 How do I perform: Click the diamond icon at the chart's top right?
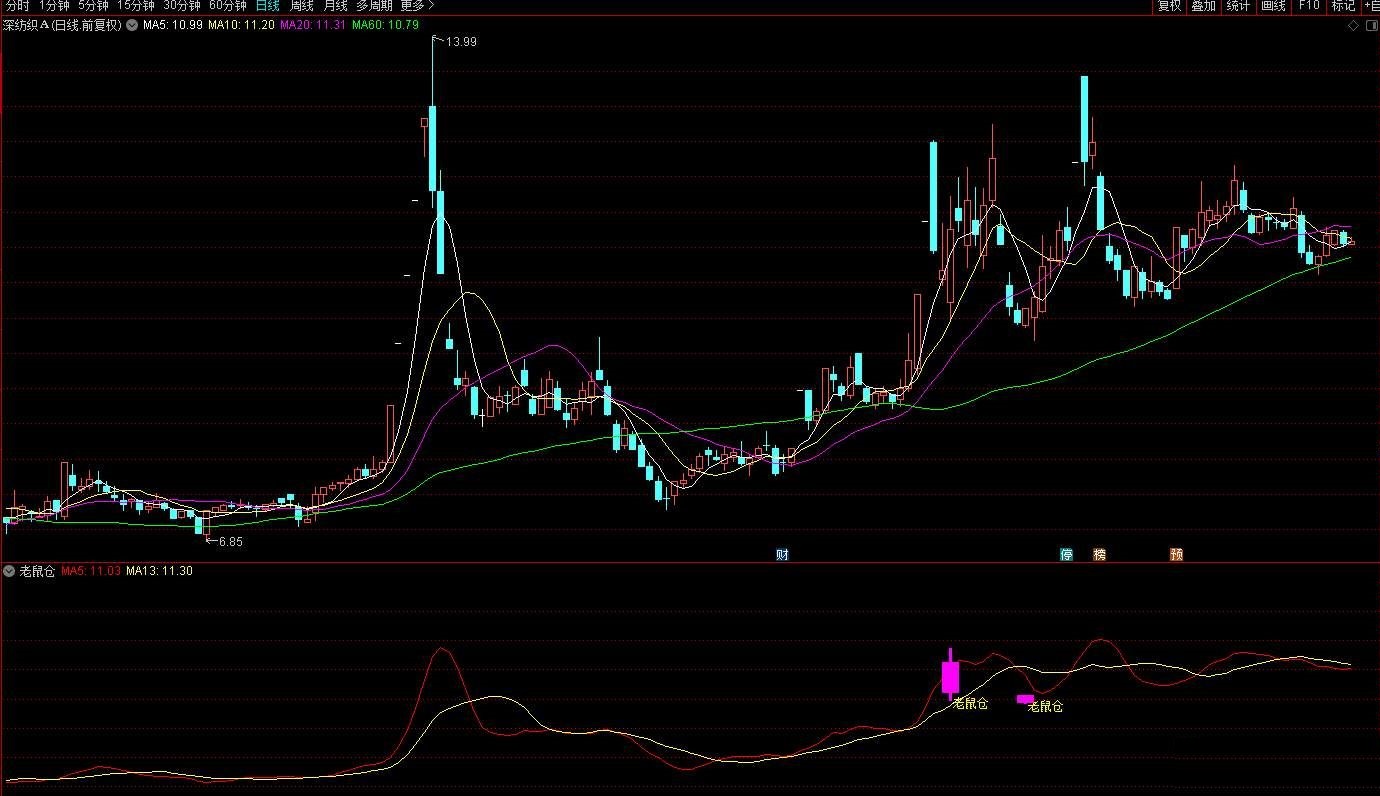coord(1352,24)
